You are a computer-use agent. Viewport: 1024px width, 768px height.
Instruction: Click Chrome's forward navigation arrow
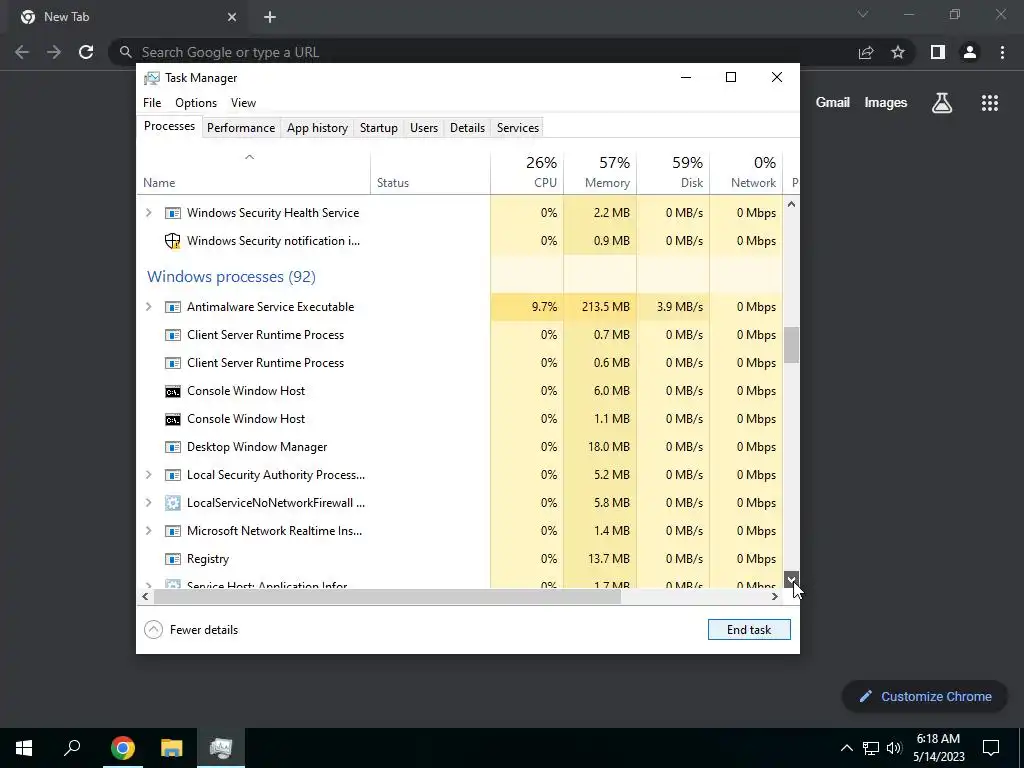[x=54, y=52]
